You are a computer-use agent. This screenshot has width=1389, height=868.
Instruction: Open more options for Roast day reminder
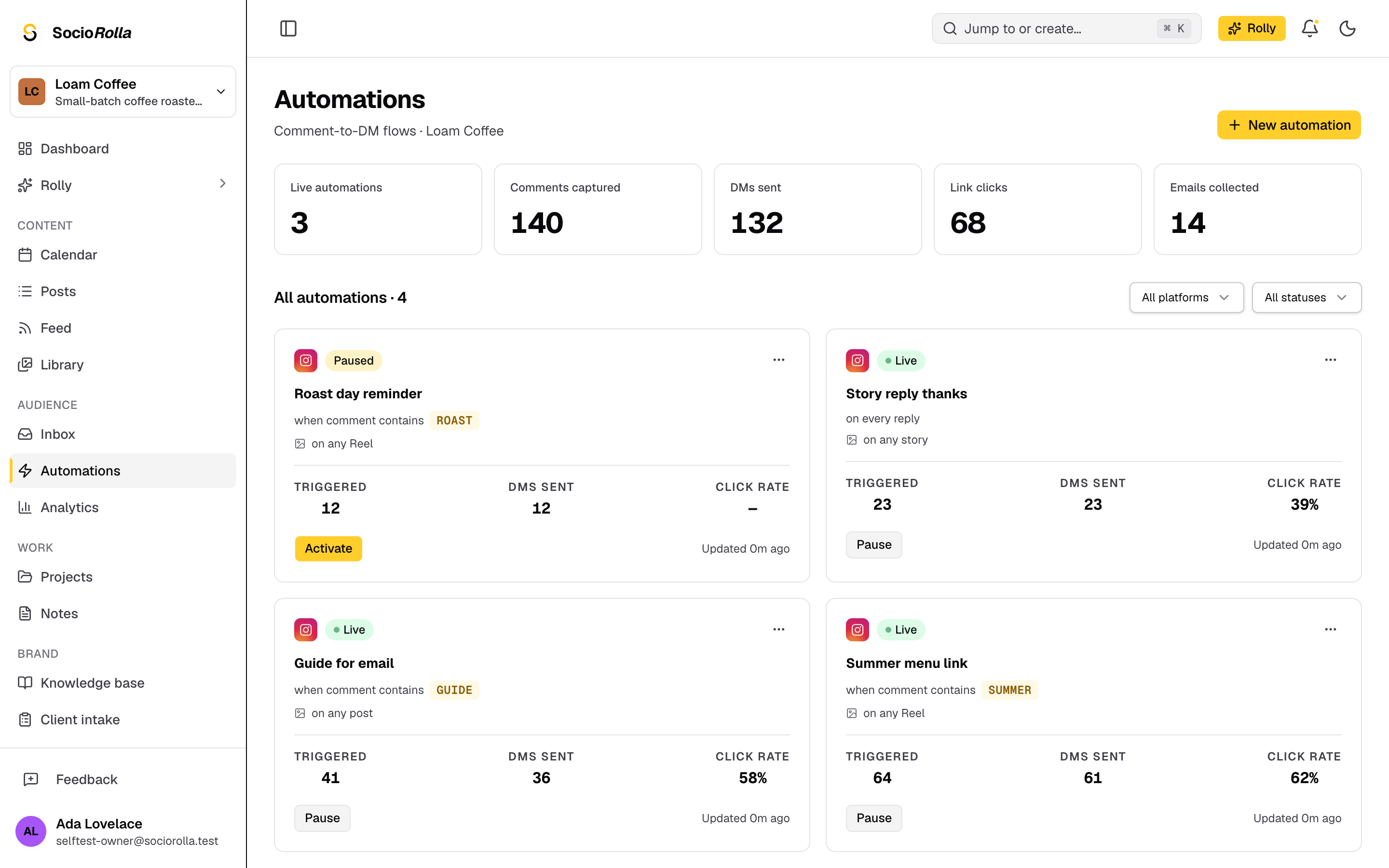[x=778, y=360]
